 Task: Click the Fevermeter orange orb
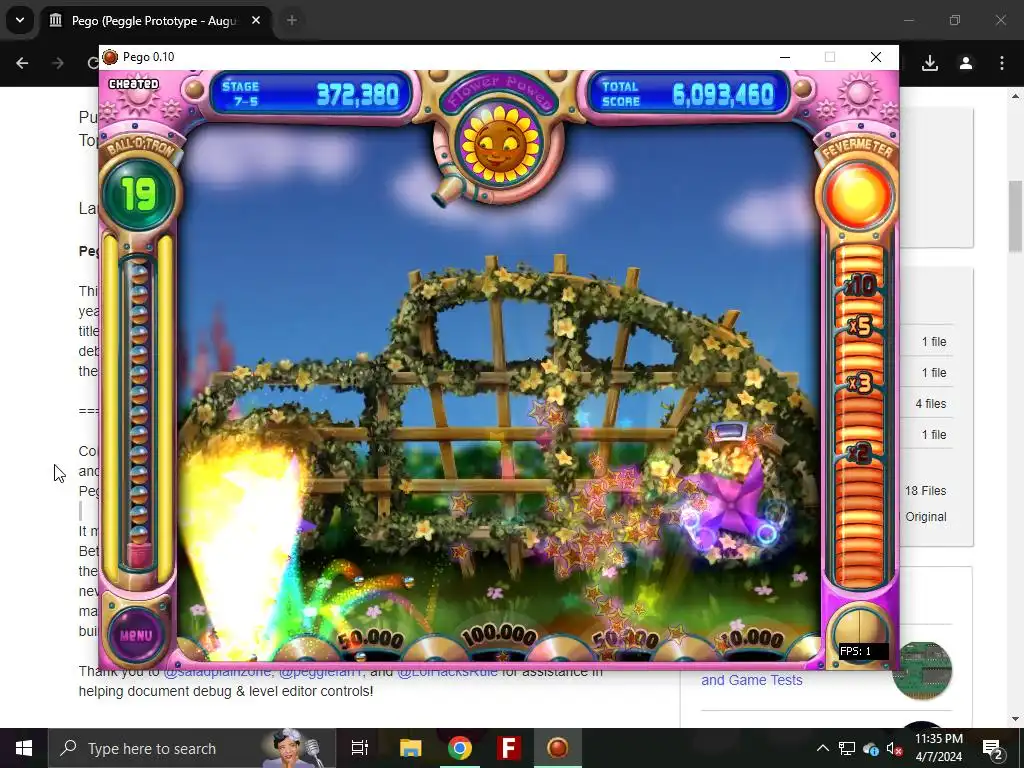click(x=858, y=195)
